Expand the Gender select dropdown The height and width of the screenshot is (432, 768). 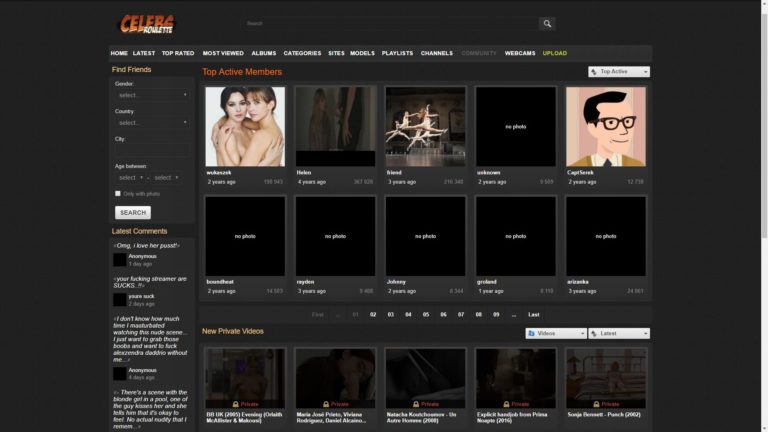pos(151,95)
